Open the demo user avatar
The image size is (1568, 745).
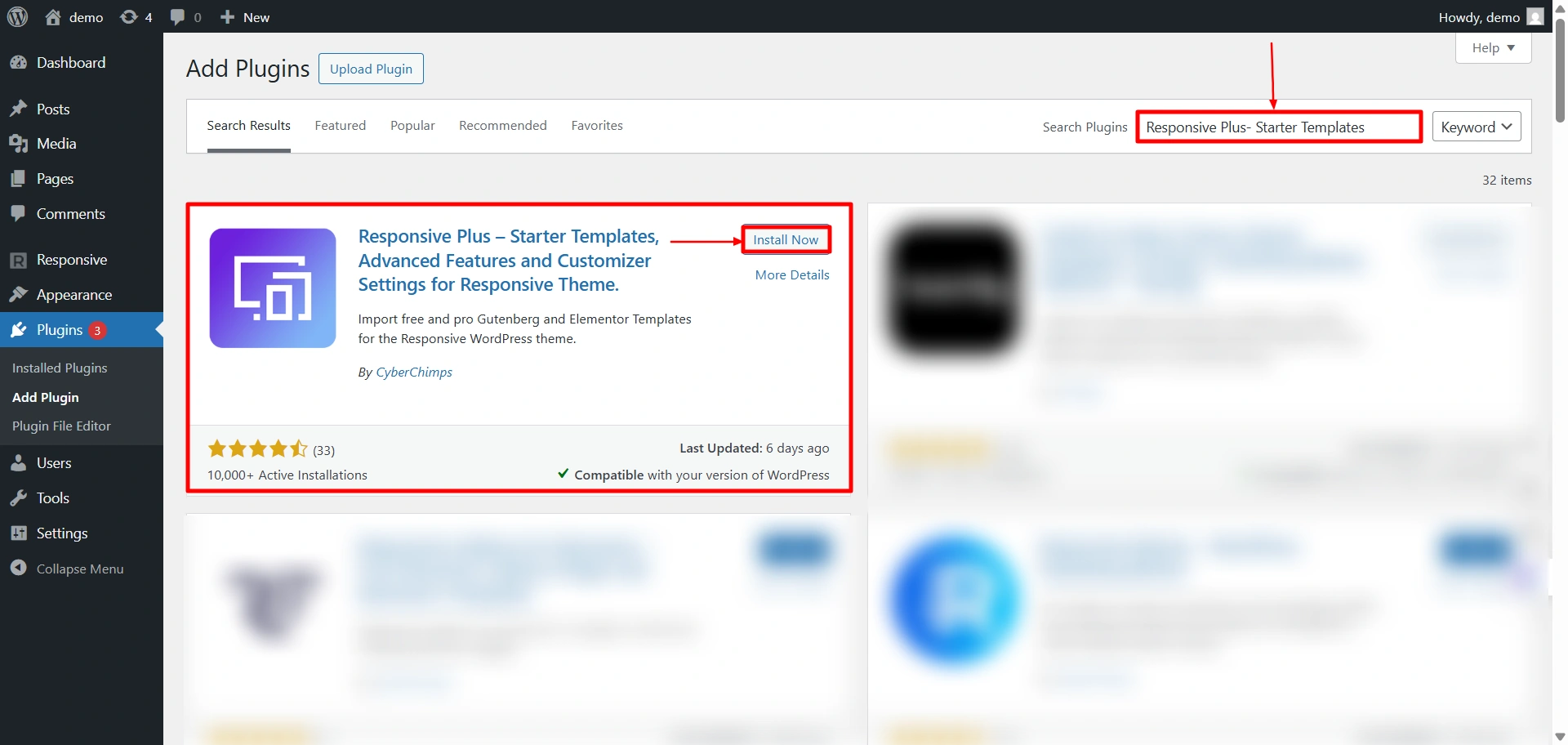pos(1535,17)
